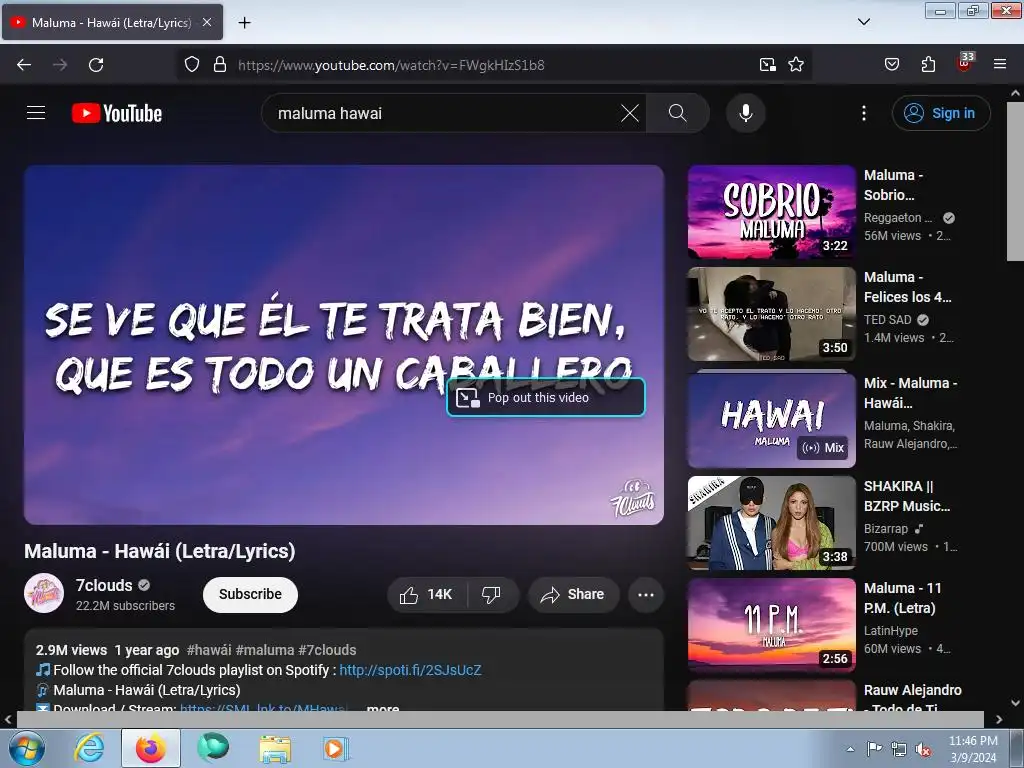Click the Firefox back arrow

click(24, 65)
